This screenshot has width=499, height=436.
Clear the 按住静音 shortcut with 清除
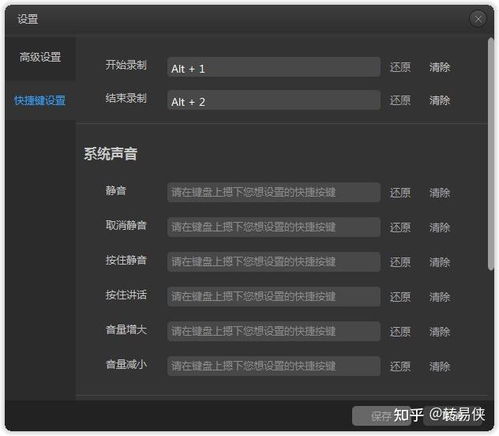tap(439, 262)
